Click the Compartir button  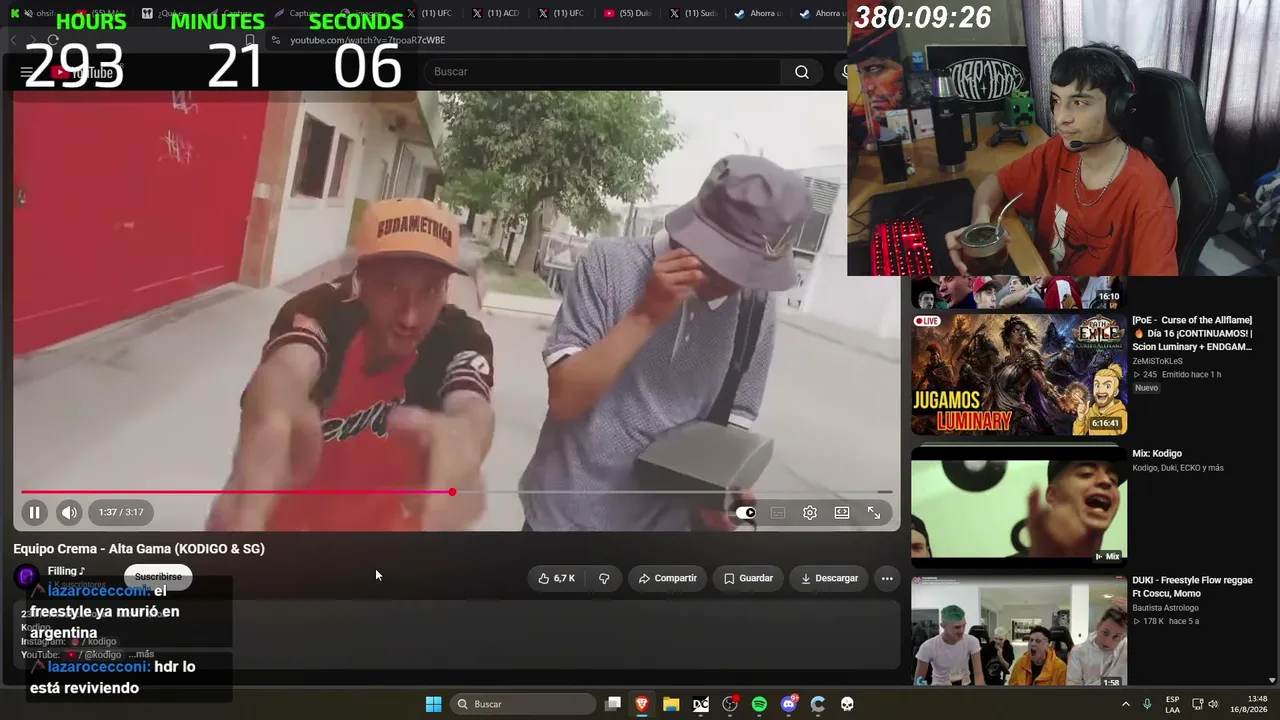(667, 578)
